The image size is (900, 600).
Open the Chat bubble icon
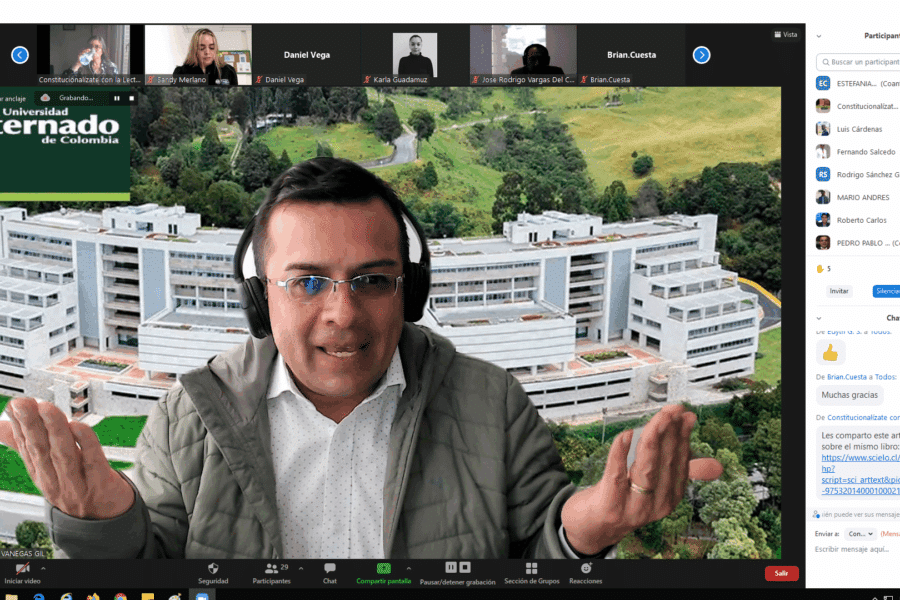point(329,569)
